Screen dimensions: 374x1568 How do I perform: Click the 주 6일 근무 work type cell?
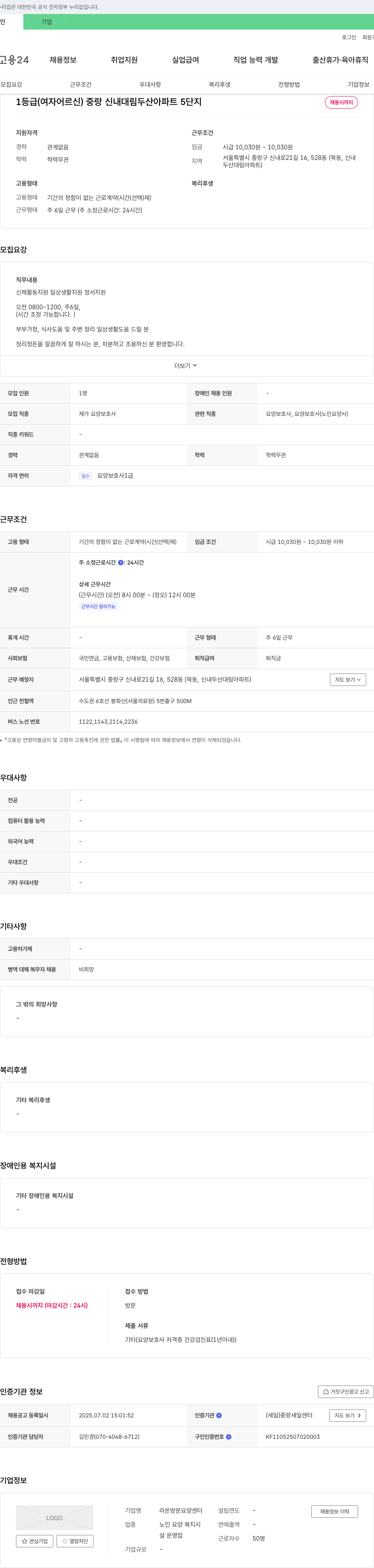279,638
